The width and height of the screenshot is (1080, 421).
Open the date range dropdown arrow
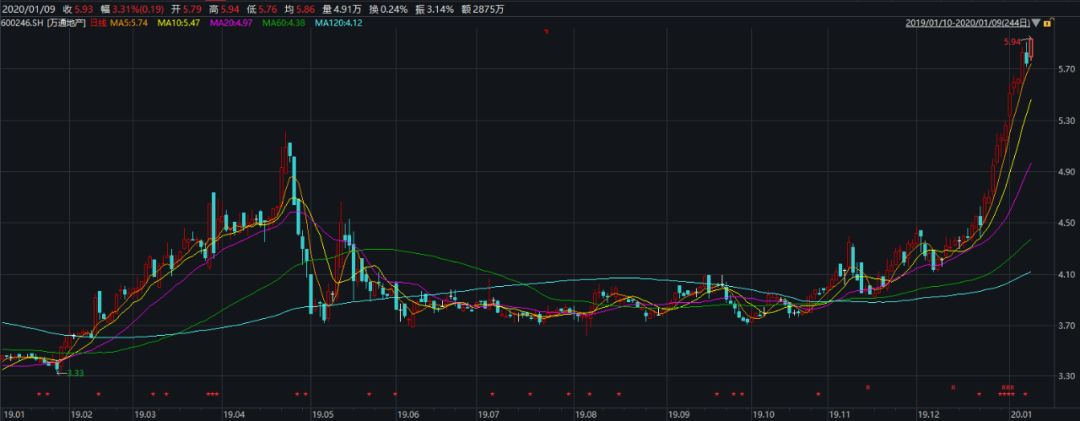click(x=1035, y=21)
